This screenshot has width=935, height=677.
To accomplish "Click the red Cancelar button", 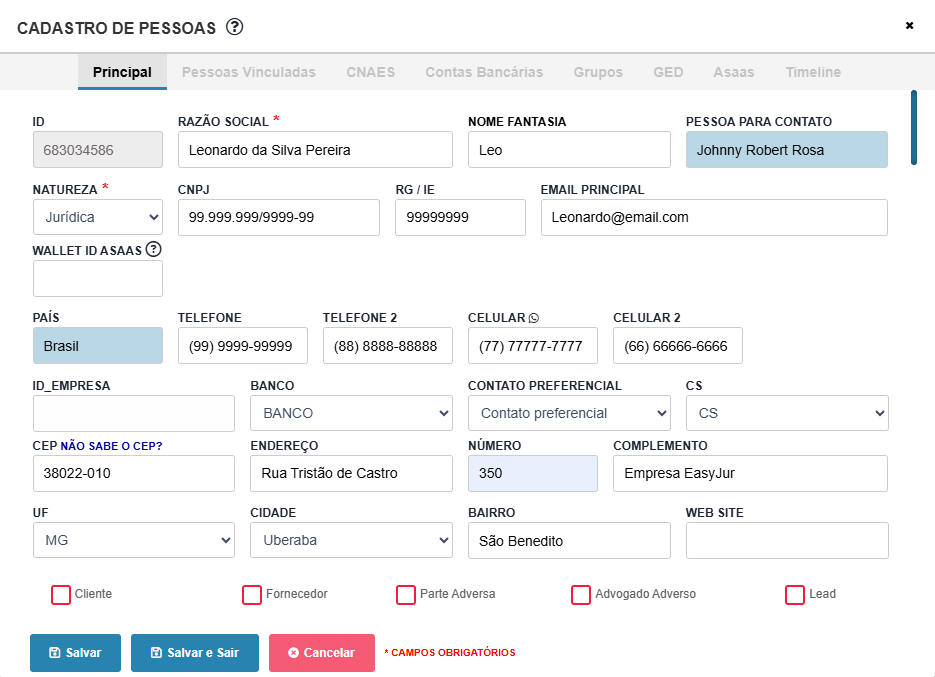I will 321,653.
